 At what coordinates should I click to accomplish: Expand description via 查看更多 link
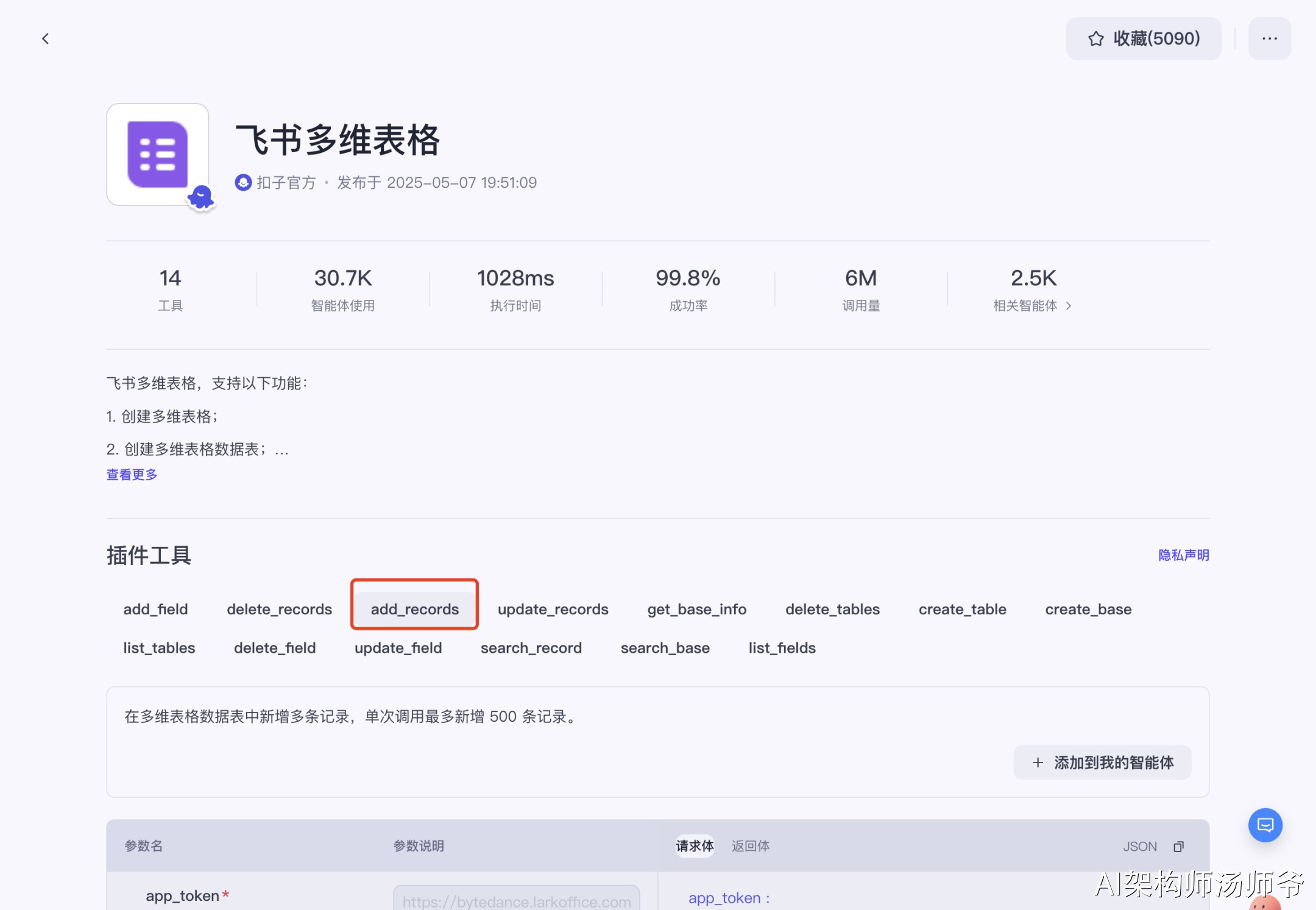[x=132, y=474]
